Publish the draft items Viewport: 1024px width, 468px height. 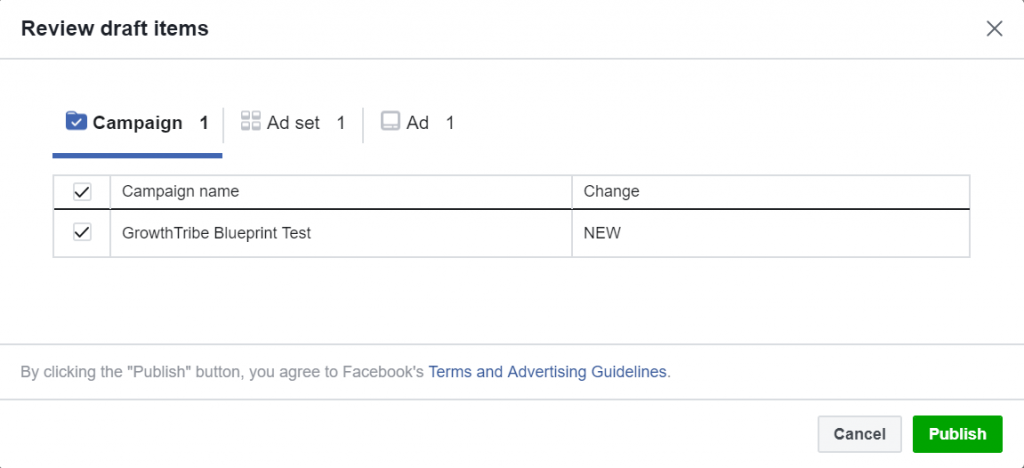(x=957, y=434)
